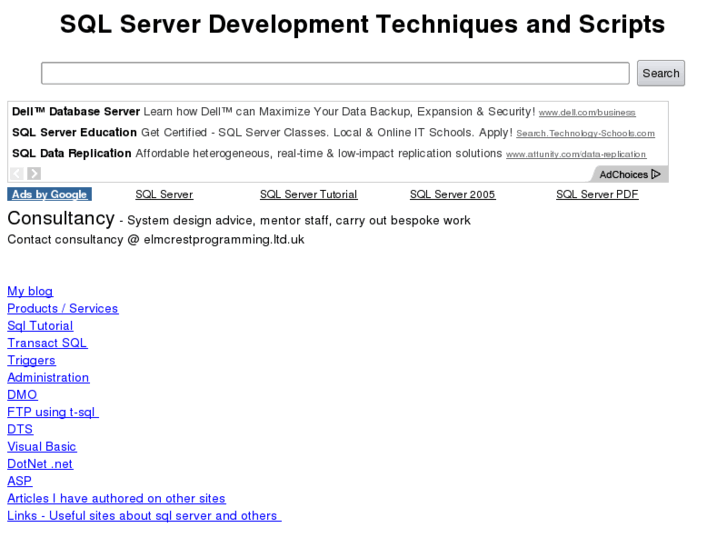
Task: Open the DMO link
Action: click(x=22, y=395)
